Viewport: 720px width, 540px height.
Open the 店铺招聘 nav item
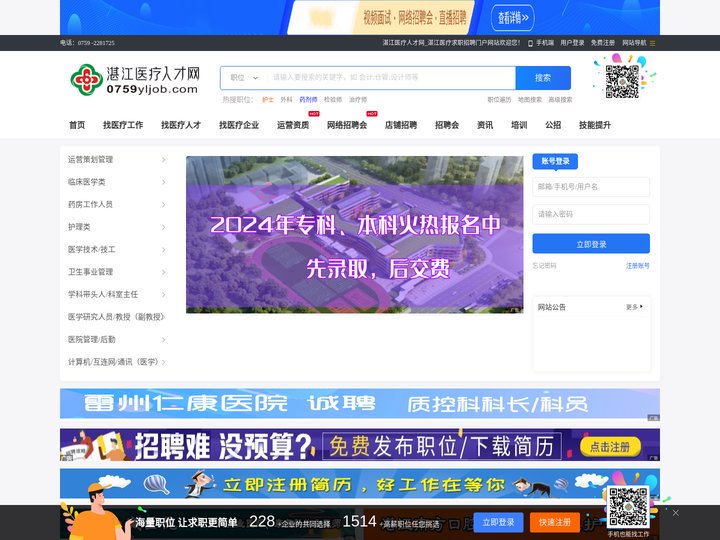[x=400, y=125]
